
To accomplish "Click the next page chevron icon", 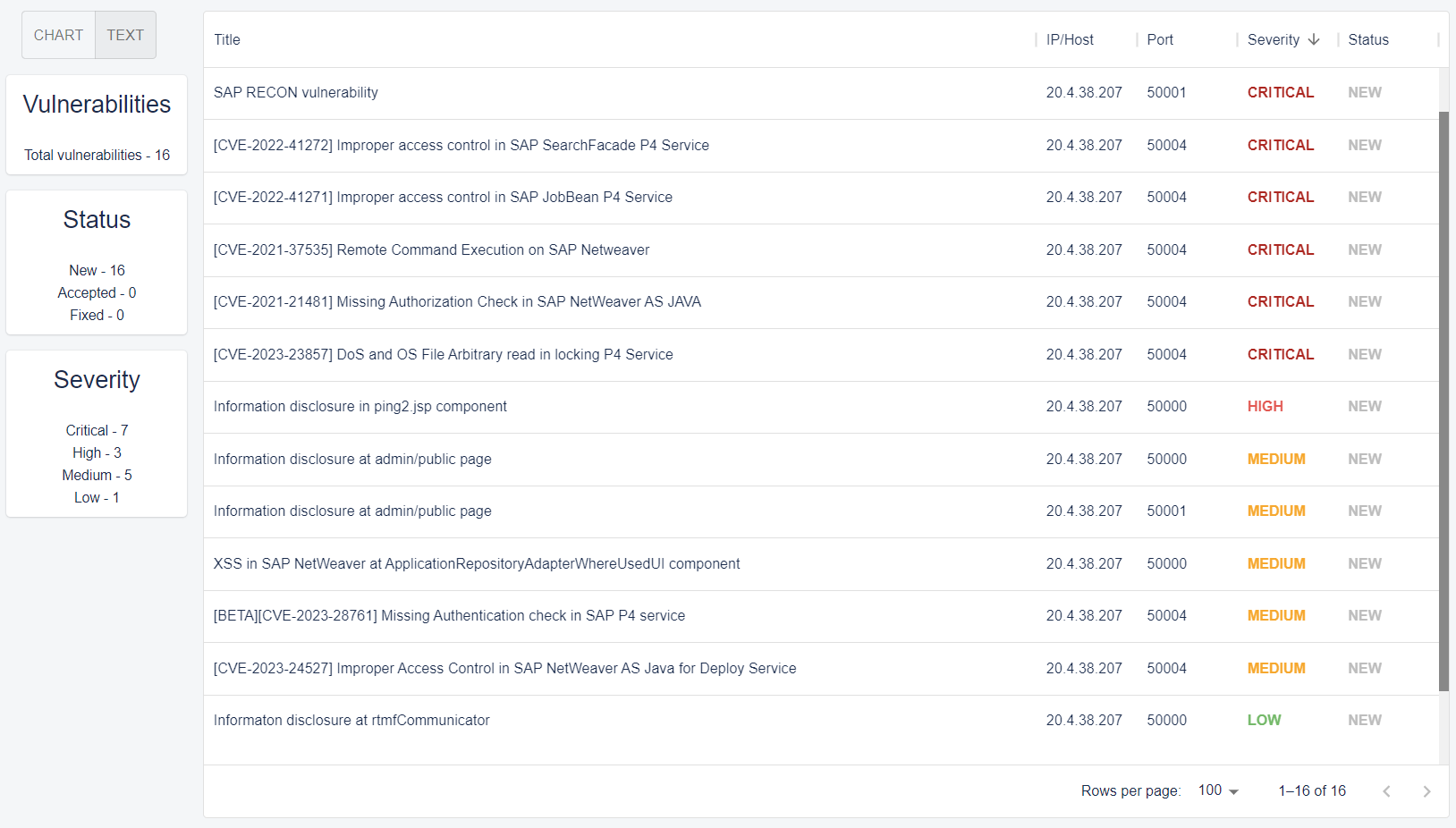I will coord(1427,790).
